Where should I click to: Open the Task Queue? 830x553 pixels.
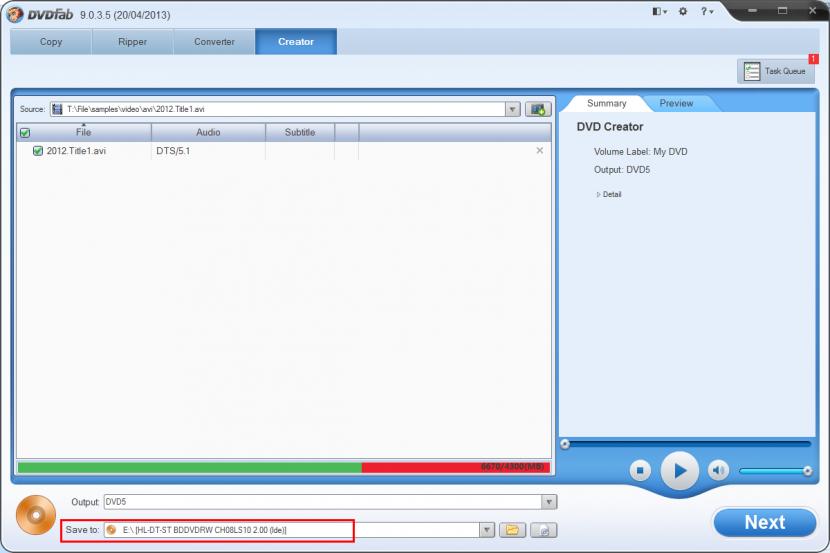775,71
